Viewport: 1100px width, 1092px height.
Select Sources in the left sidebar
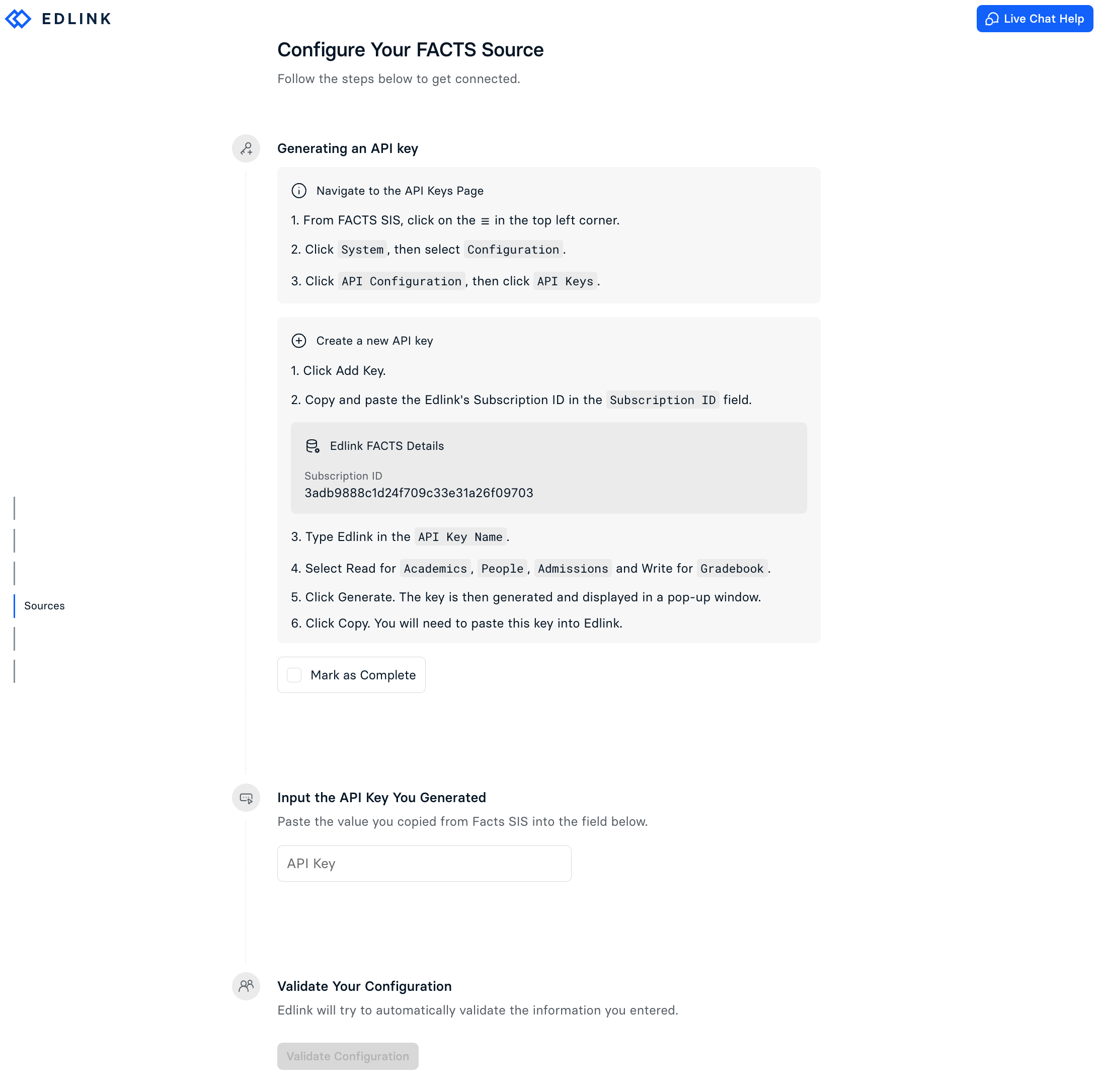[x=44, y=606]
